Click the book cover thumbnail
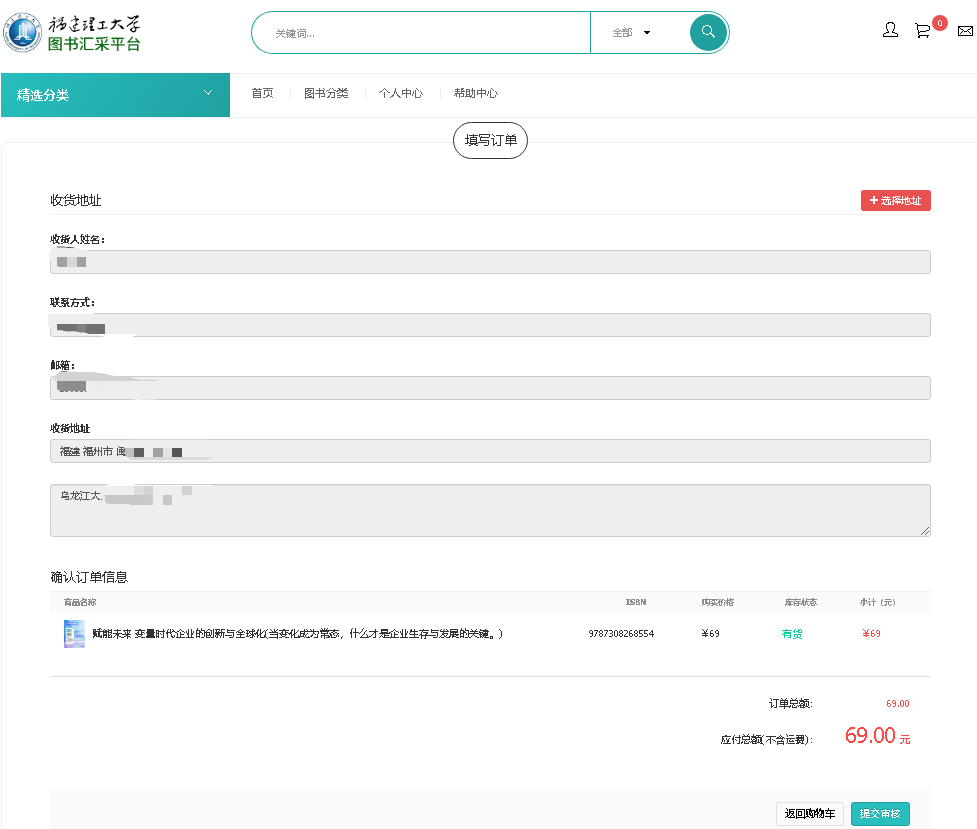Screen dimensions: 977x829 74,634
